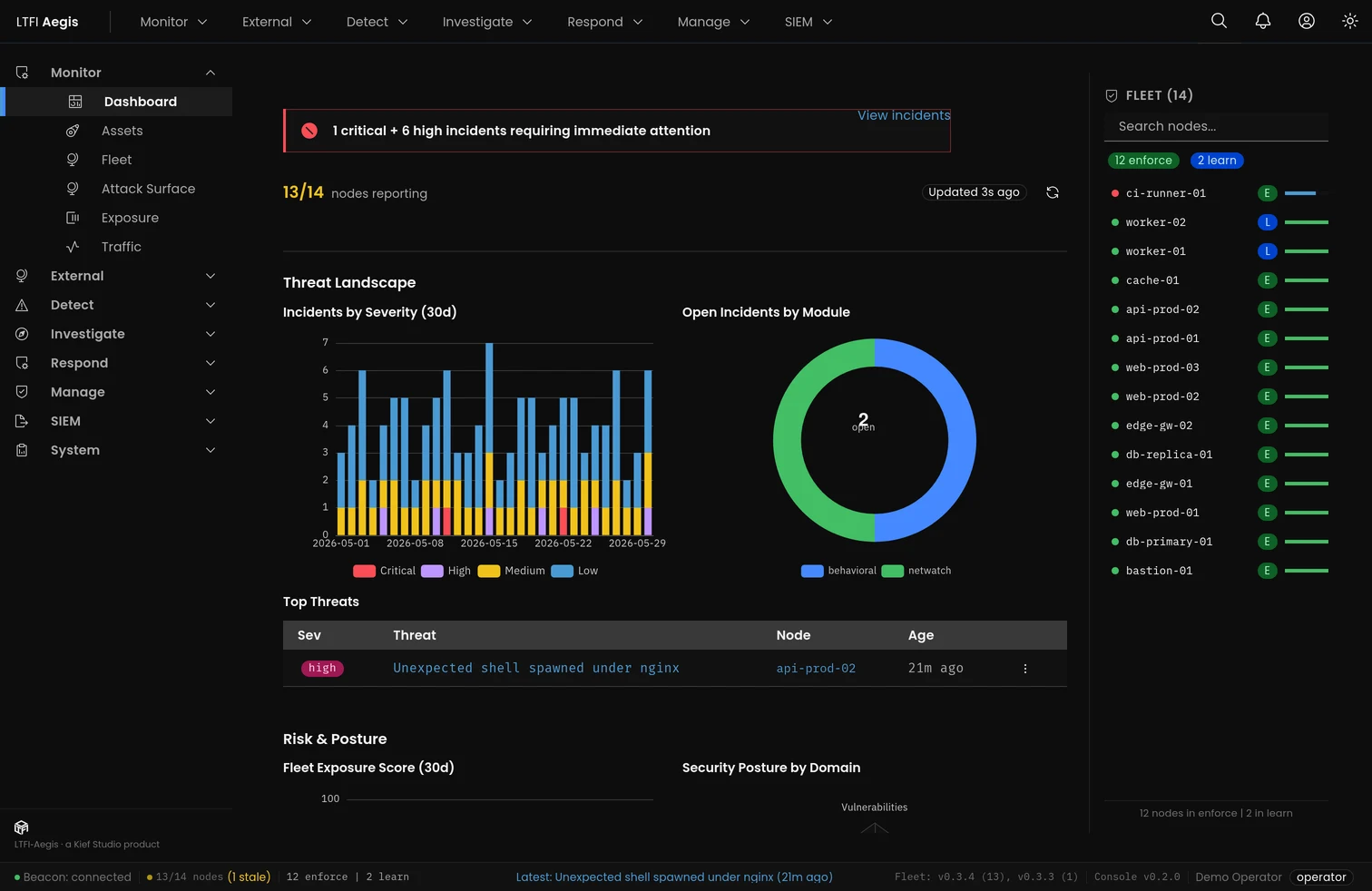Open node api-prod-02 in Top Threats table
This screenshot has height=891, width=1372.
coord(816,669)
